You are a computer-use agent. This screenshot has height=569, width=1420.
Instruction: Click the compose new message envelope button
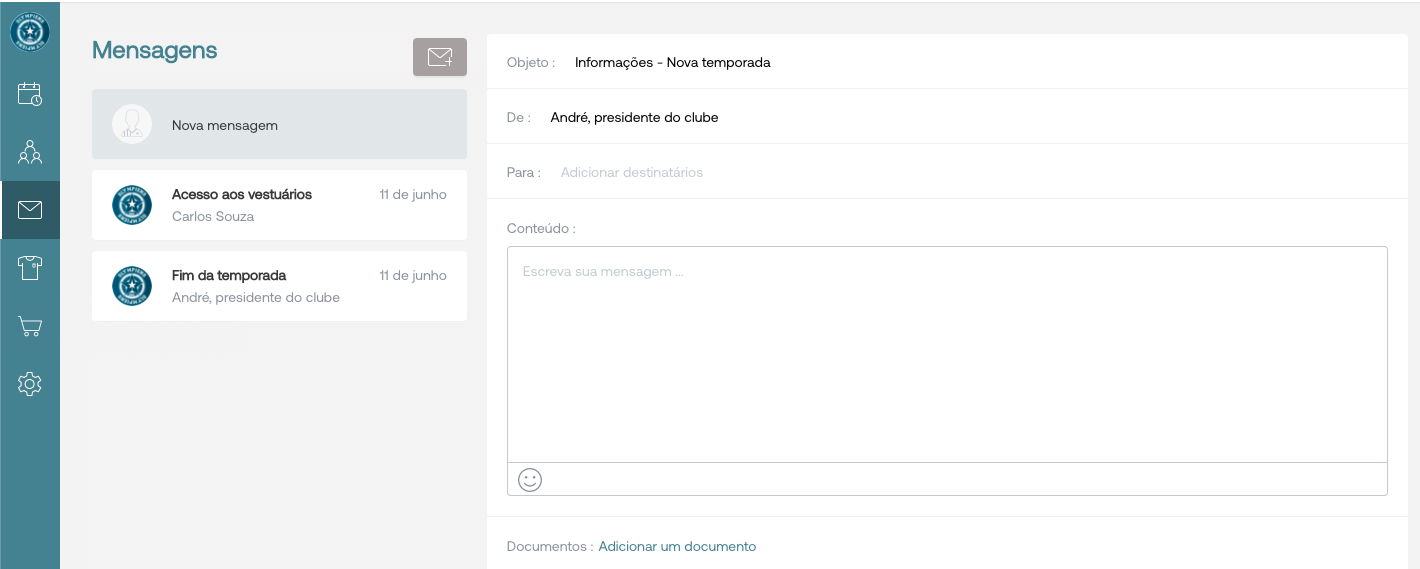tap(440, 57)
